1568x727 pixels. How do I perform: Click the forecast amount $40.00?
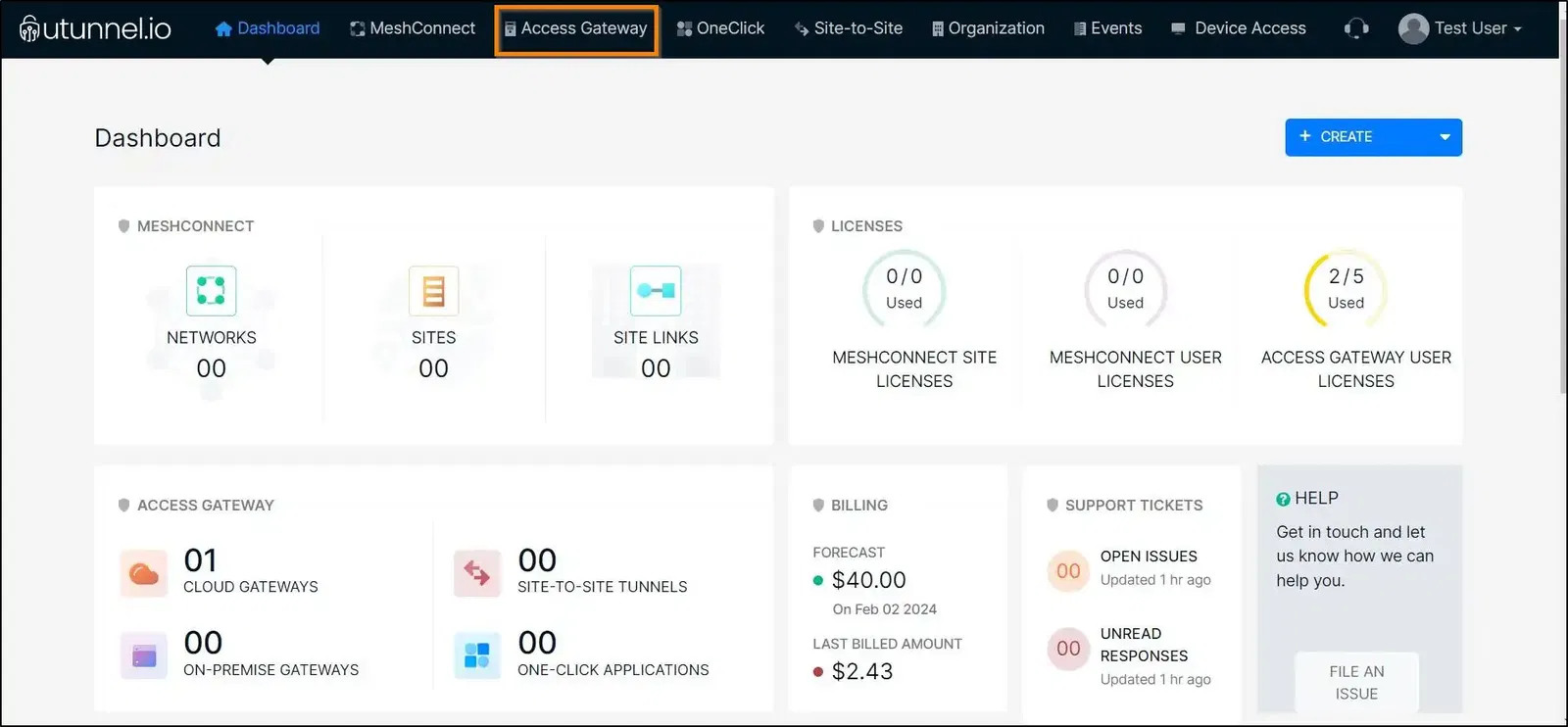click(868, 580)
